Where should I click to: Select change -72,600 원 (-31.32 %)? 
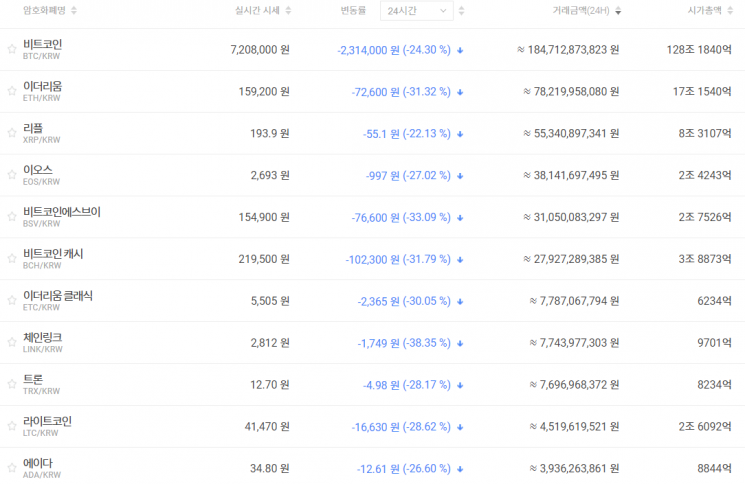coord(401,92)
